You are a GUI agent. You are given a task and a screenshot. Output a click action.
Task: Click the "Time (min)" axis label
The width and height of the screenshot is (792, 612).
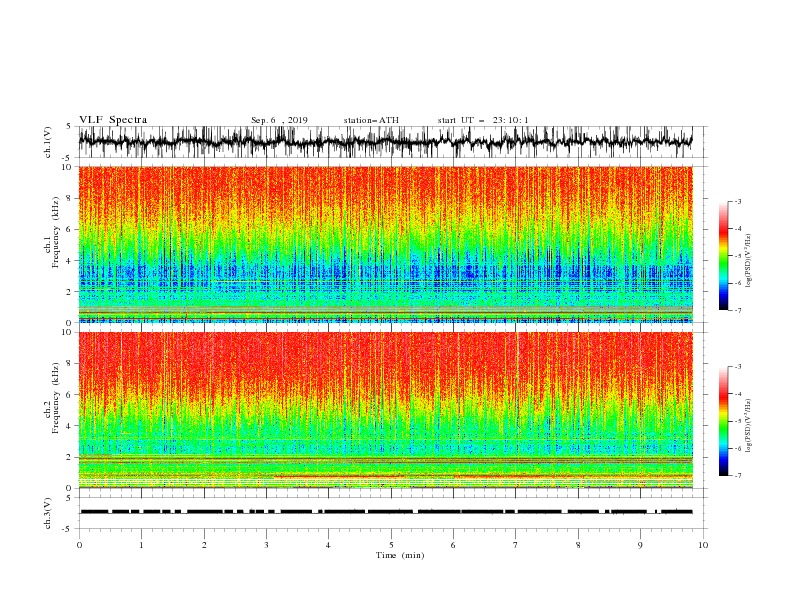400,555
